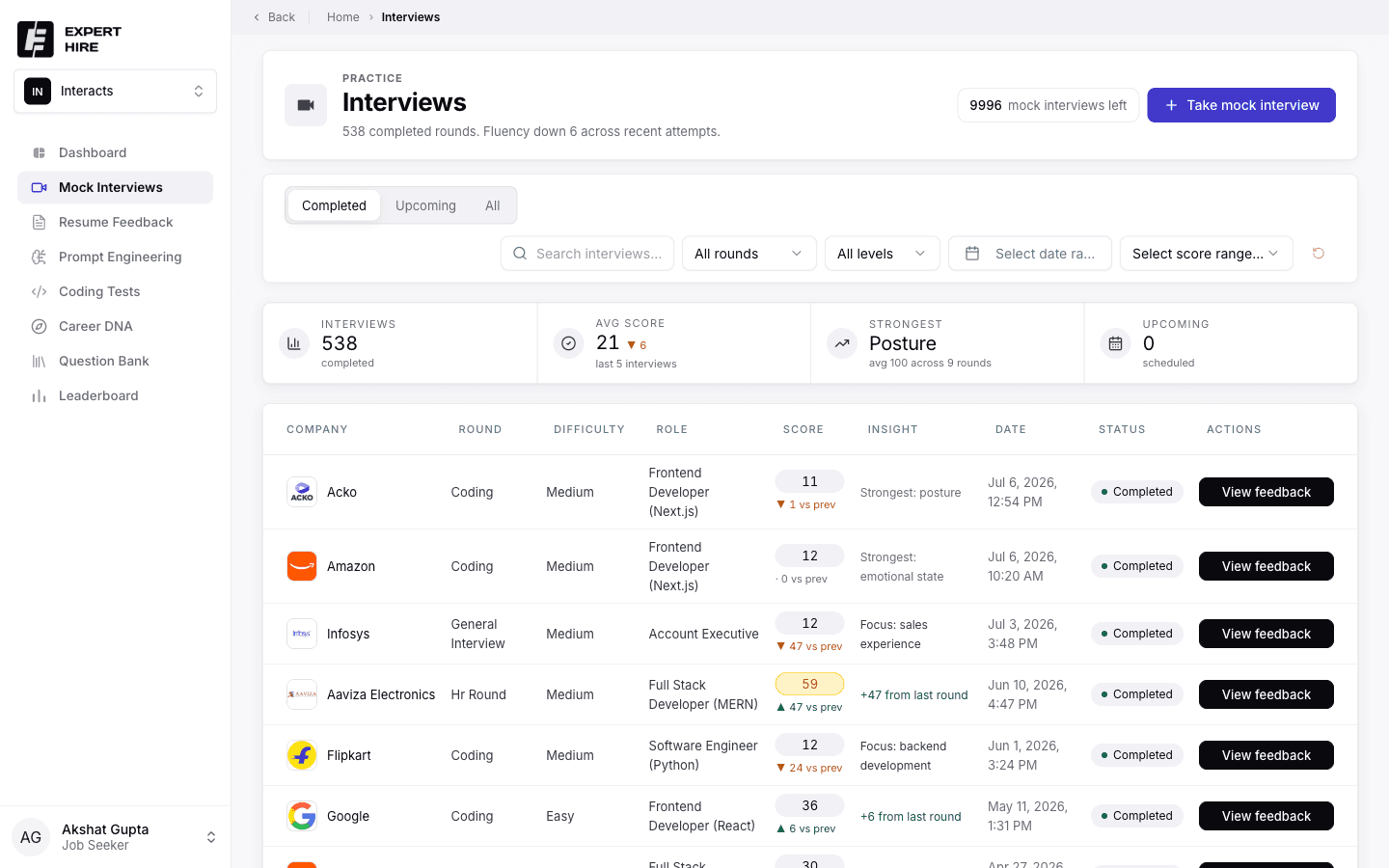
Task: Click the trending arrow icon in the Strongest card
Action: 842,343
